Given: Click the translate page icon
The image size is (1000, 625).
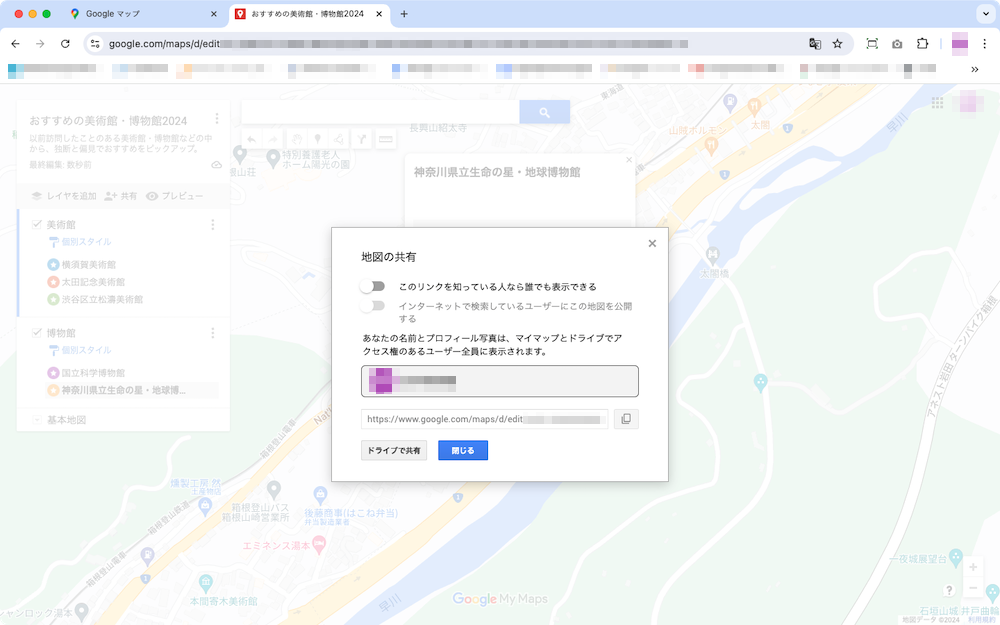Looking at the screenshot, I should point(814,43).
